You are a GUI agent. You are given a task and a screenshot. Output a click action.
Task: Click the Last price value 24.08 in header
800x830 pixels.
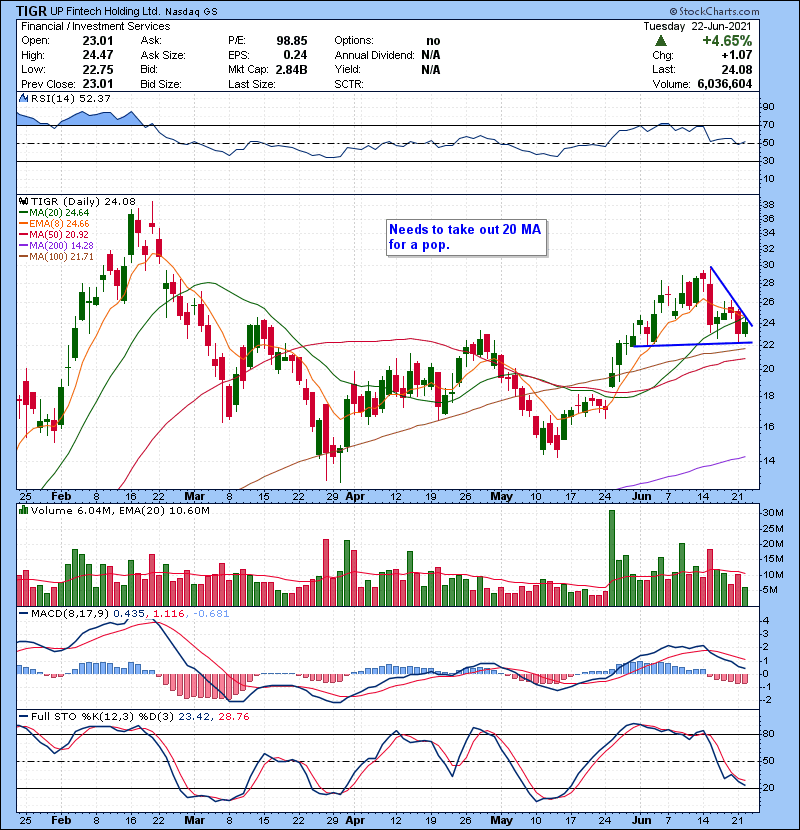pyautogui.click(x=736, y=69)
